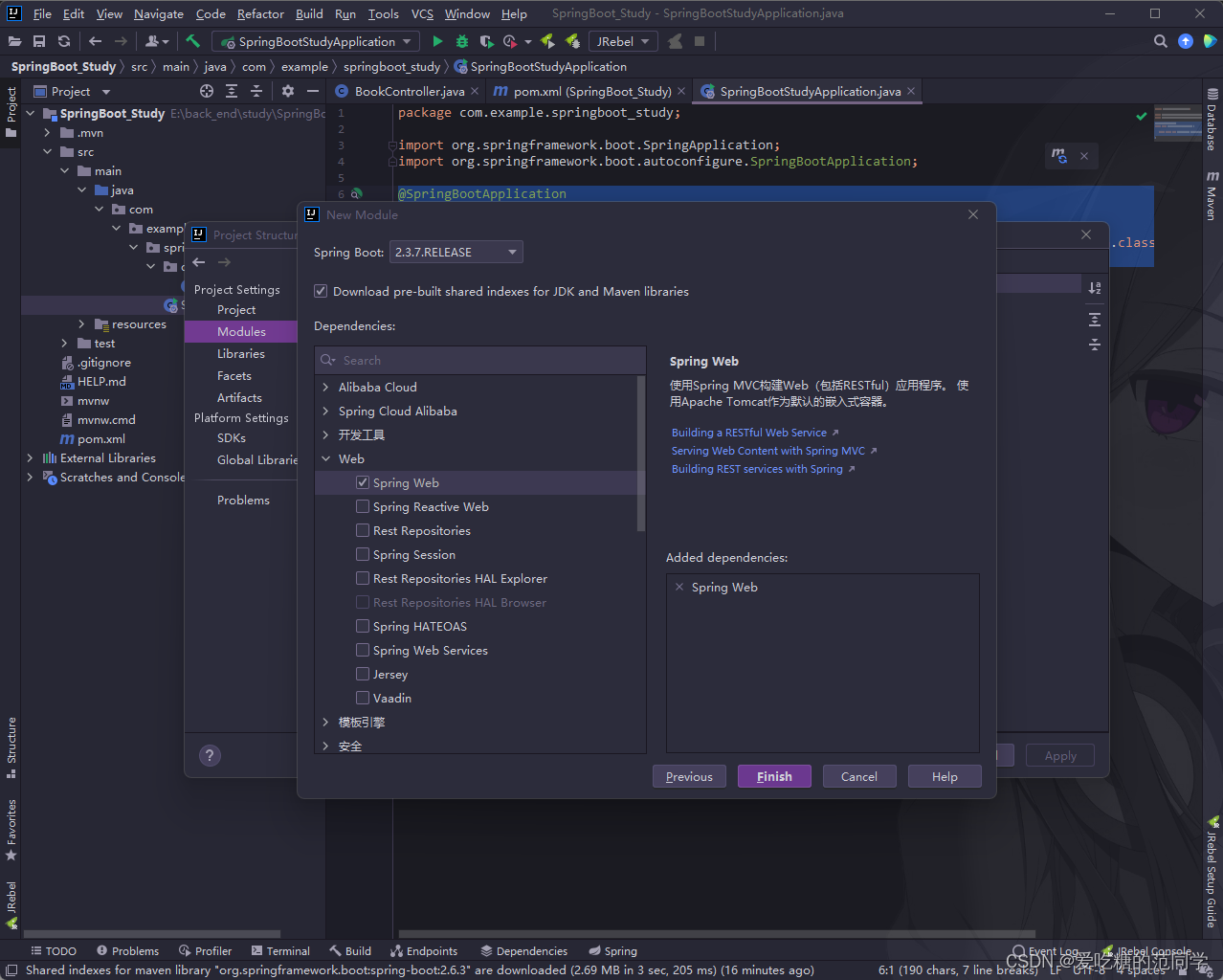Run with coverage shield icon

pyautogui.click(x=487, y=41)
